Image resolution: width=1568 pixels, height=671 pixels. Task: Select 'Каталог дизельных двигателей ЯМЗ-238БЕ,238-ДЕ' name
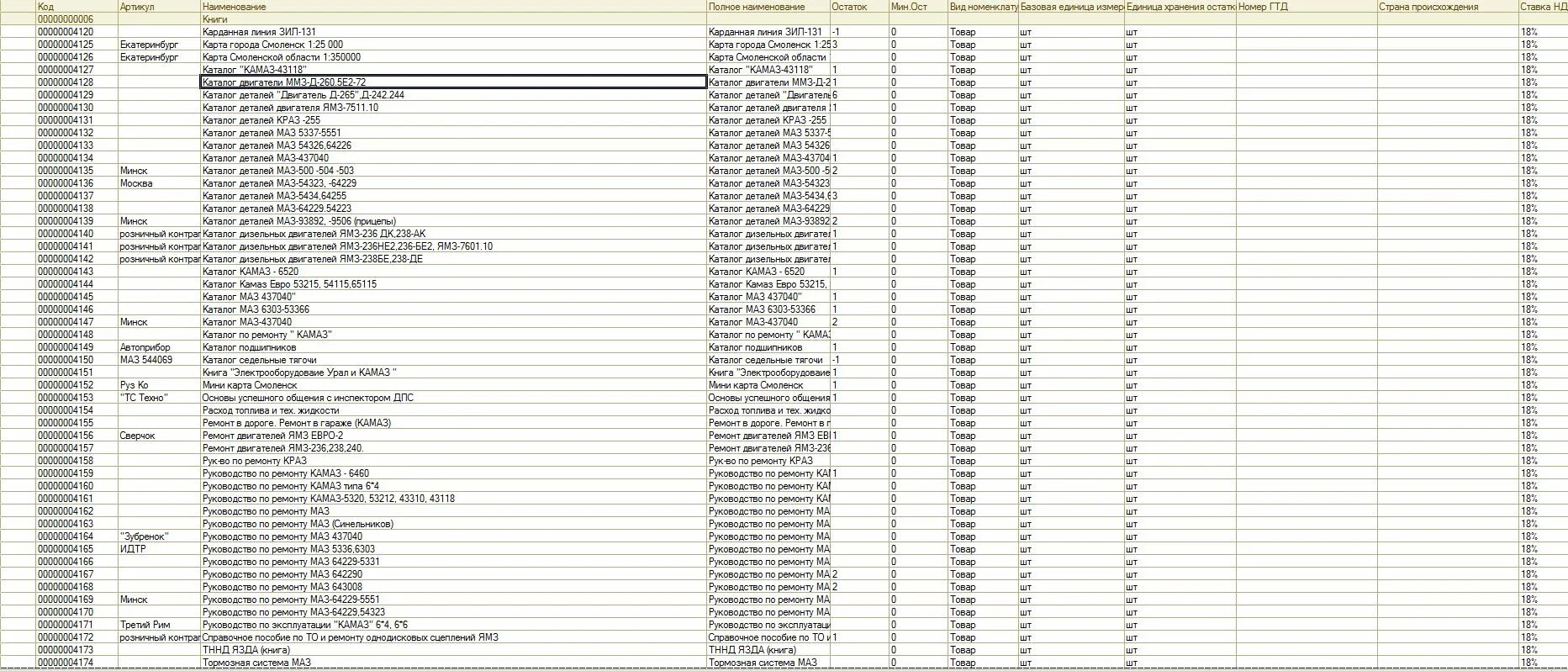pos(453,259)
